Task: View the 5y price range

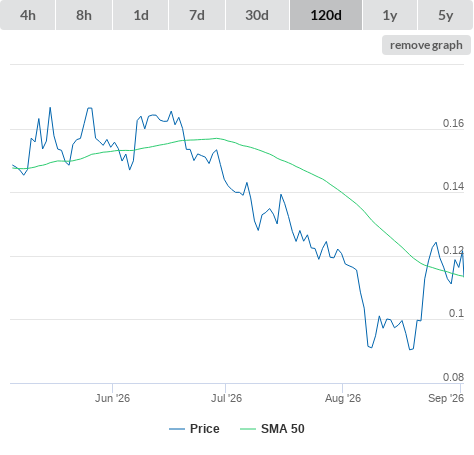Action: point(445,15)
